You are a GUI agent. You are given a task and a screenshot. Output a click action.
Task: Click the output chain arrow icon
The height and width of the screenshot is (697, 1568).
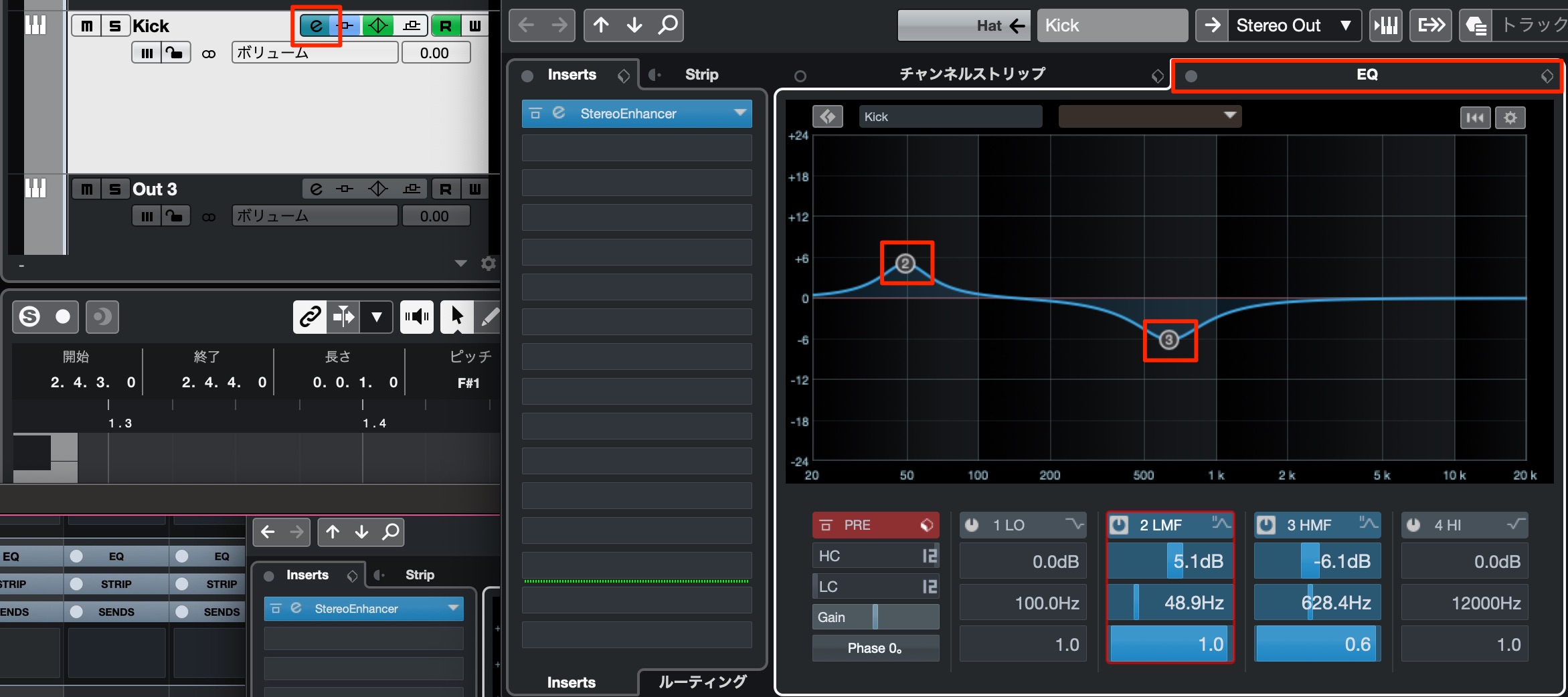point(1431,25)
